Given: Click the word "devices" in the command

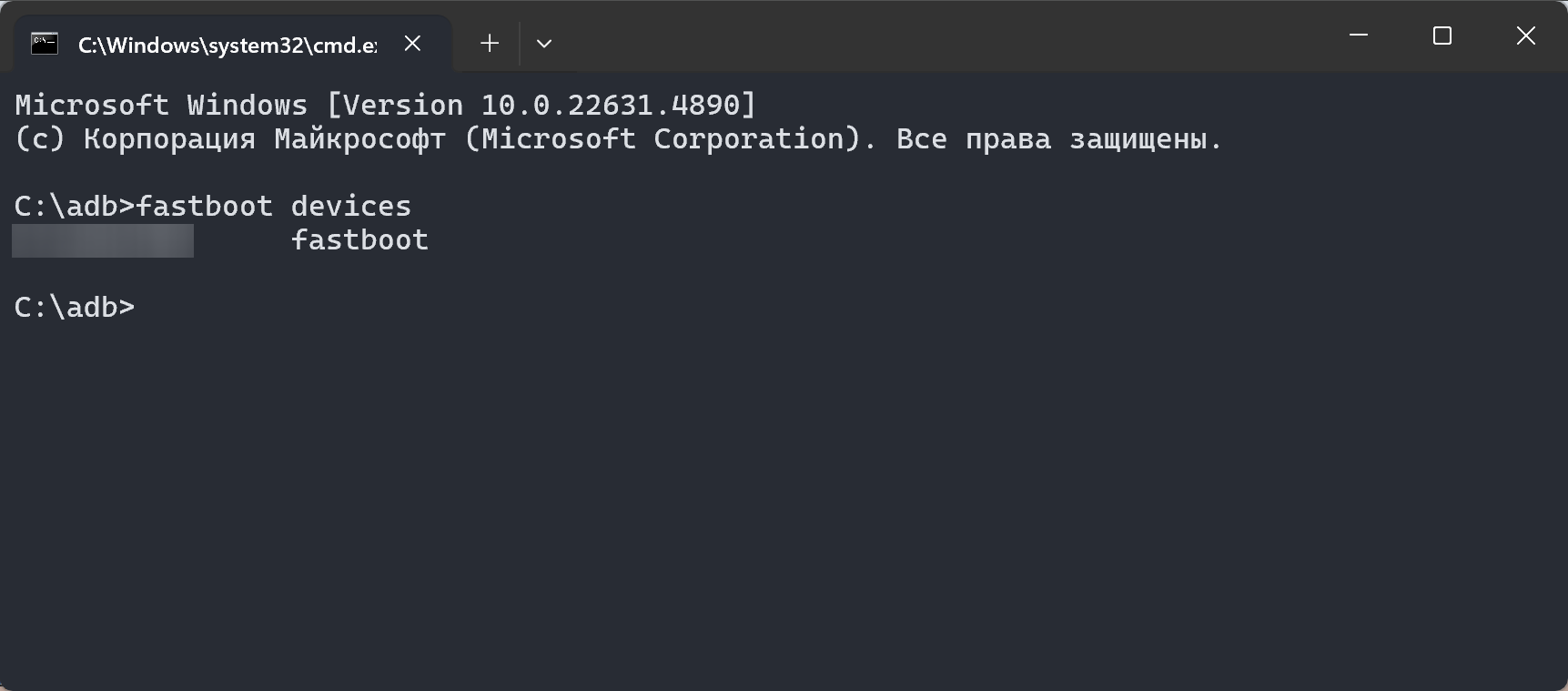Looking at the screenshot, I should click(351, 207).
